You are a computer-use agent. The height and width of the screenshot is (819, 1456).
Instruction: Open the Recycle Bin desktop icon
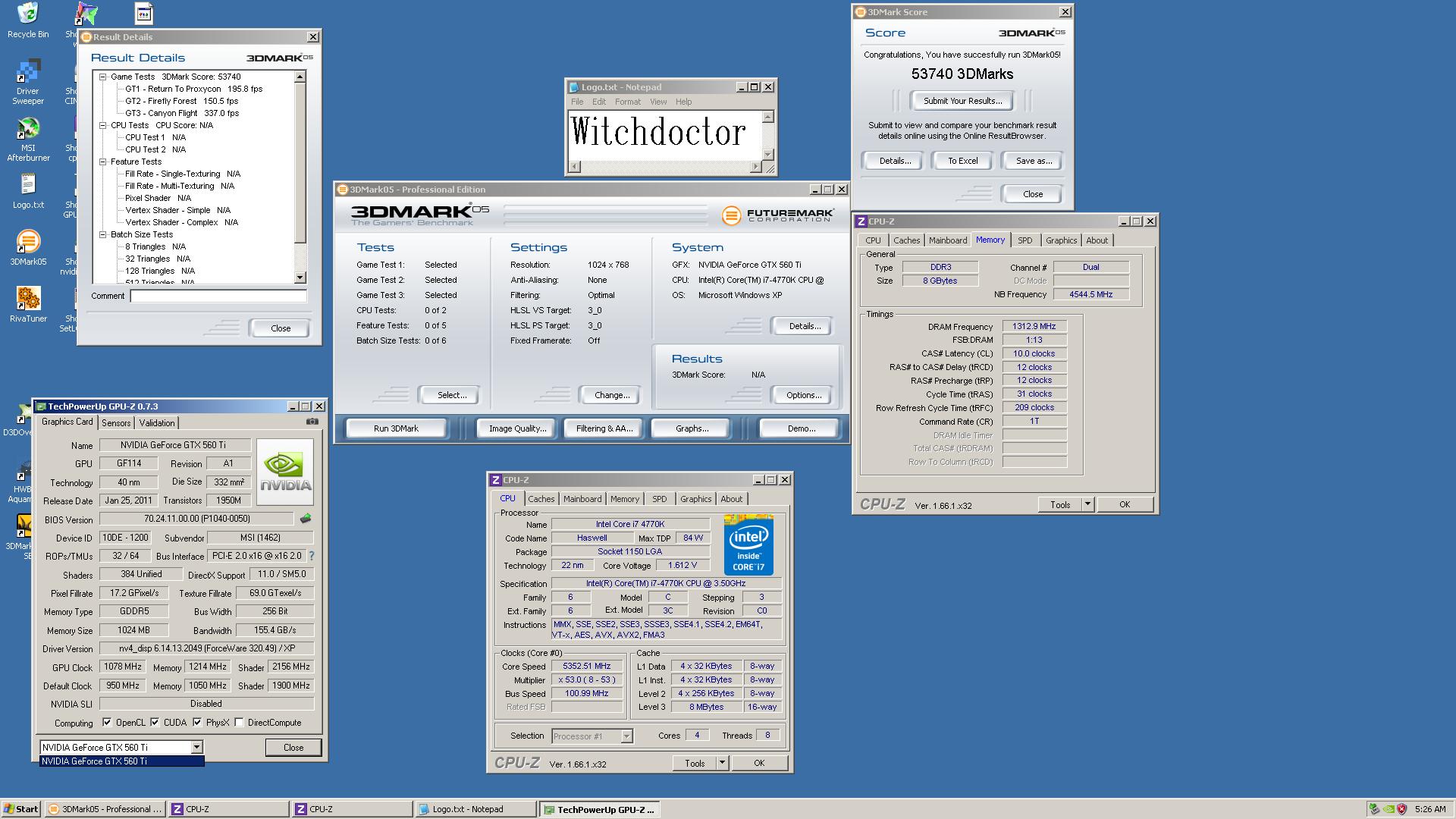(27, 14)
